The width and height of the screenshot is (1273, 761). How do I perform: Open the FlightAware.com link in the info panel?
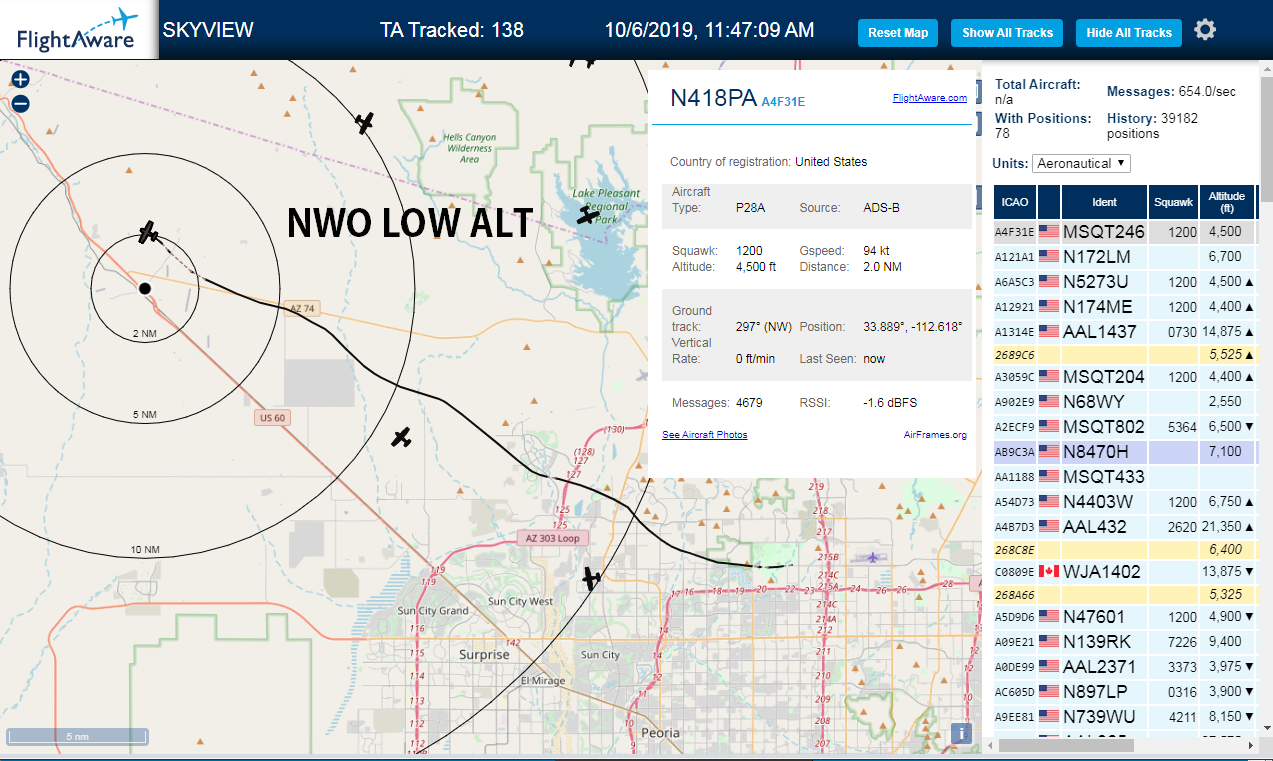pos(929,98)
